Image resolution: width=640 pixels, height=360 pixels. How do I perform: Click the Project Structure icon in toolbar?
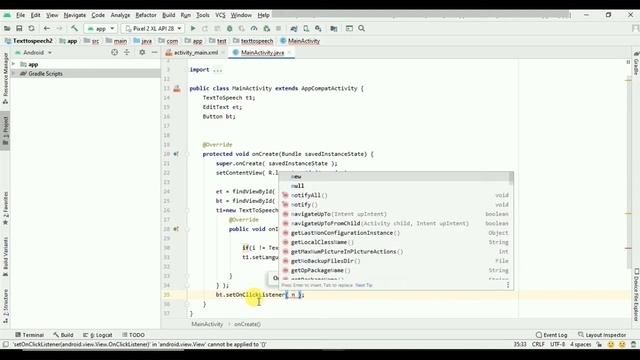(334, 29)
